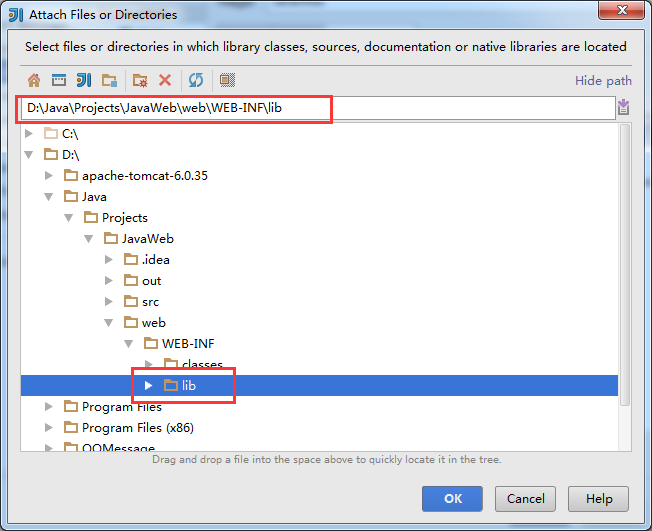Select the .idea folder

point(156,259)
